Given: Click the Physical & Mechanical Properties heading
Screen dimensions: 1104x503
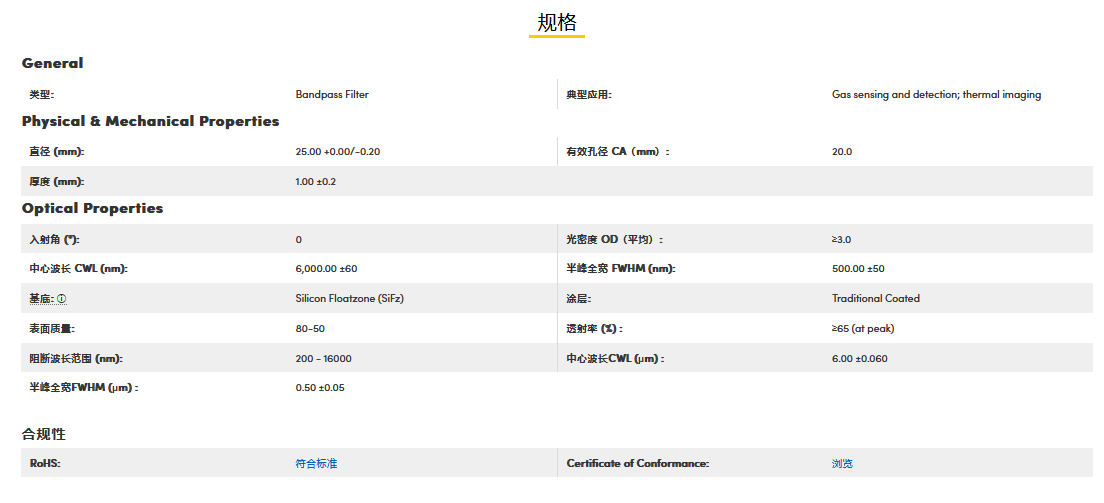Looking at the screenshot, I should 150,121.
